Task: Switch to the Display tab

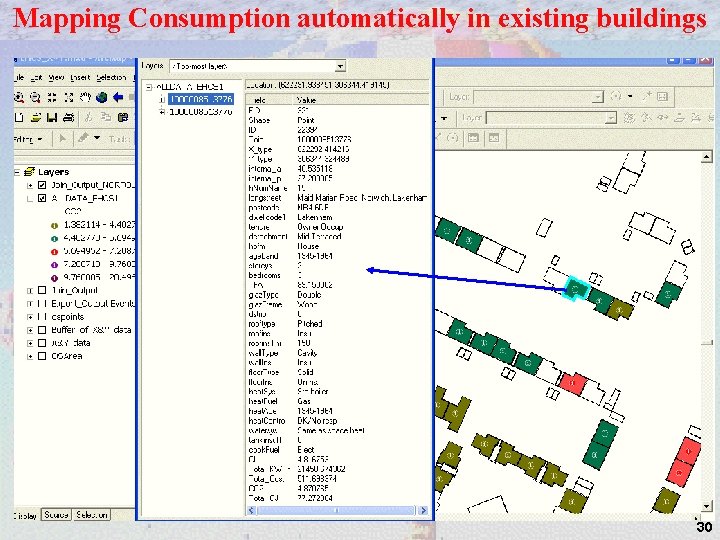Action: point(26,515)
